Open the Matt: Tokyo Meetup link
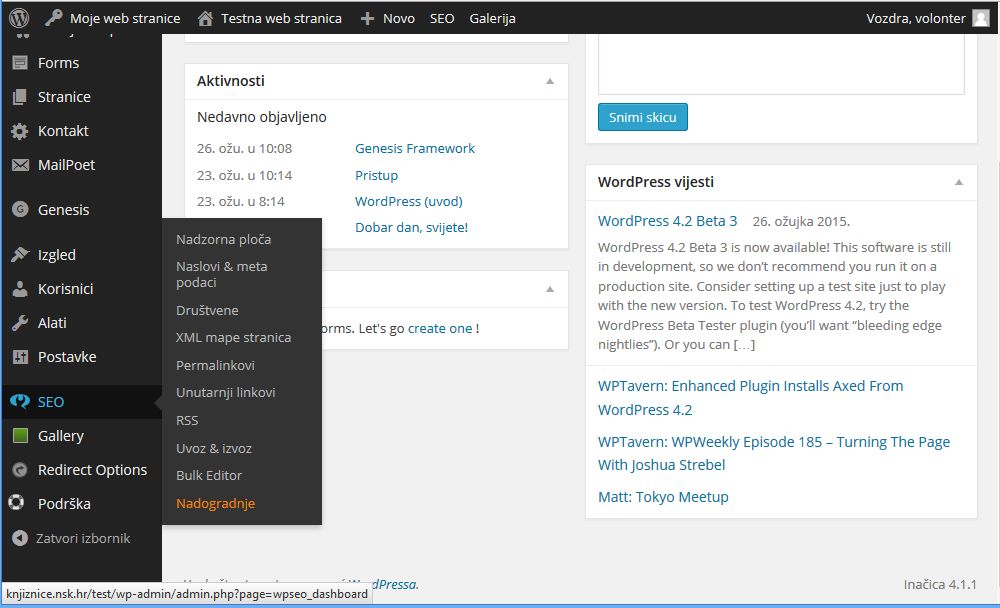This screenshot has width=1000, height=608. coord(663,496)
